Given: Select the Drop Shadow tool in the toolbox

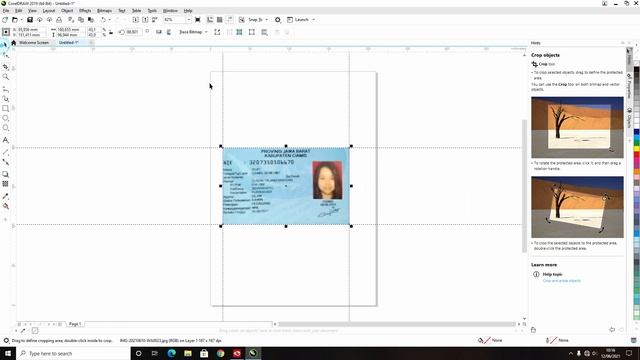Looking at the screenshot, I should tap(5, 174).
